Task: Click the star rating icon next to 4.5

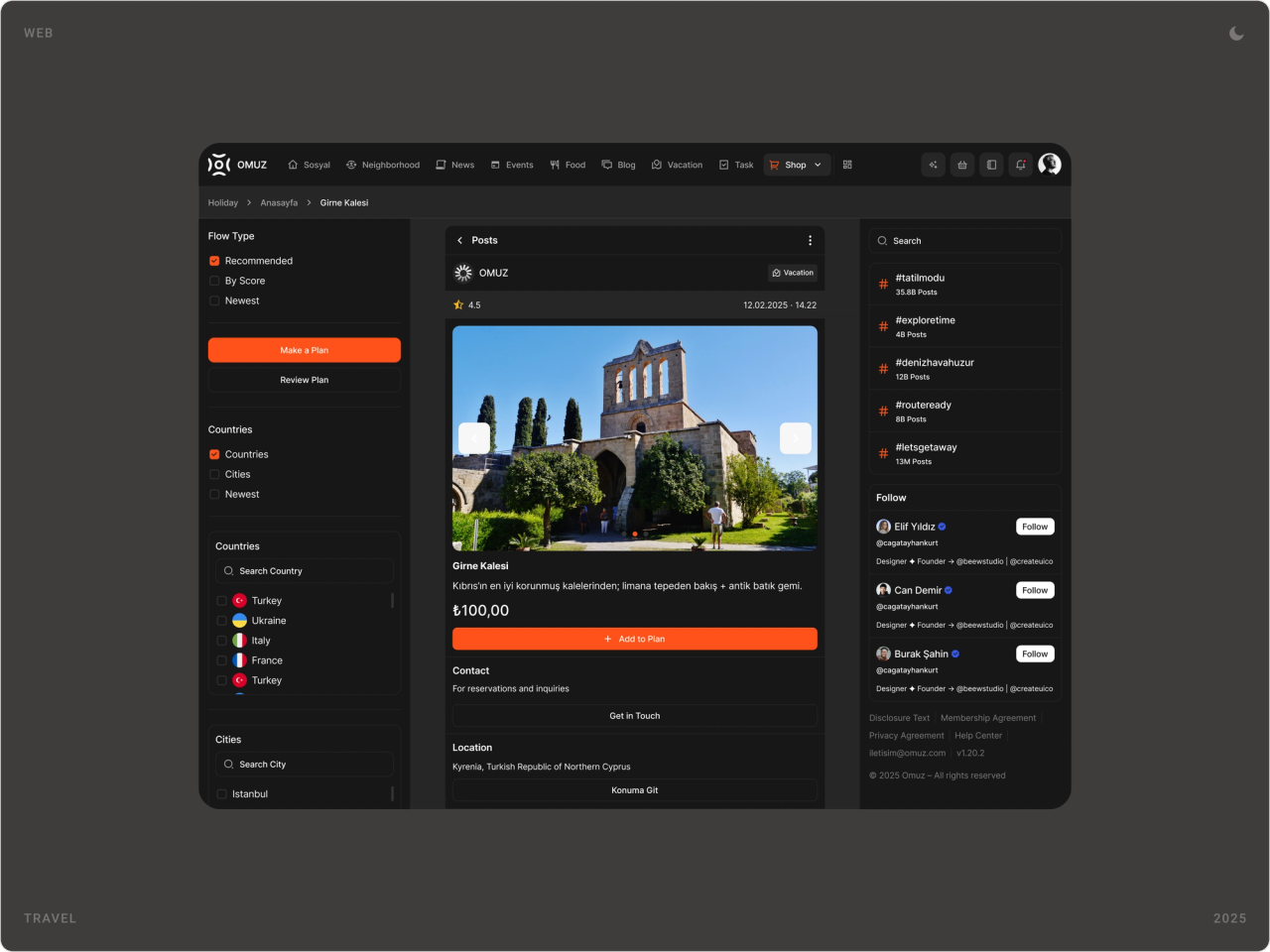Action: point(458,304)
